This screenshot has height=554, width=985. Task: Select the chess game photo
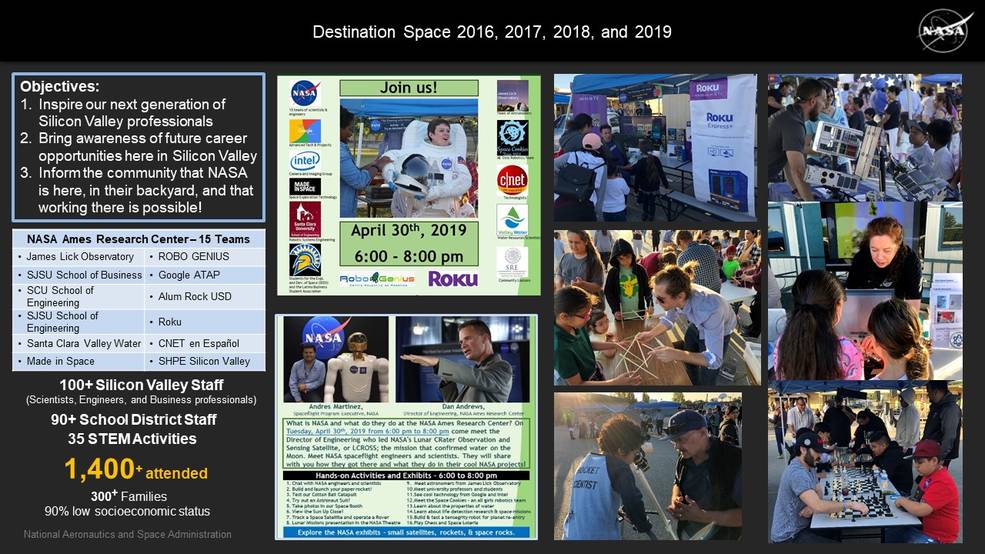(864, 462)
